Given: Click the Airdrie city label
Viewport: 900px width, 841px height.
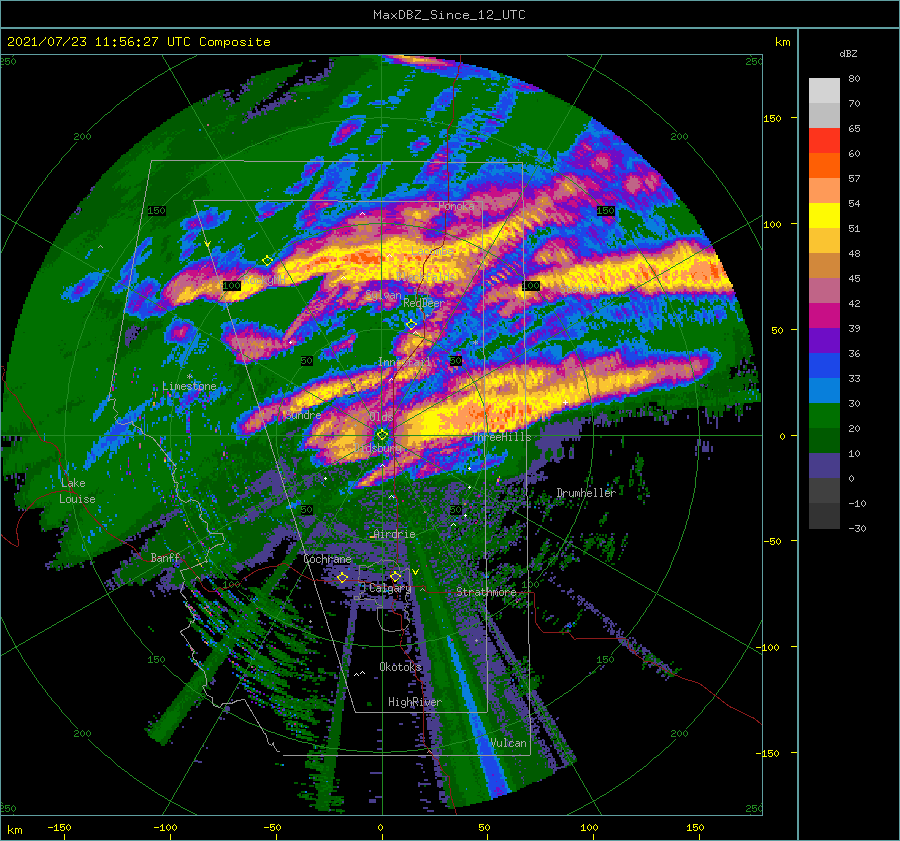Looking at the screenshot, I should [394, 534].
